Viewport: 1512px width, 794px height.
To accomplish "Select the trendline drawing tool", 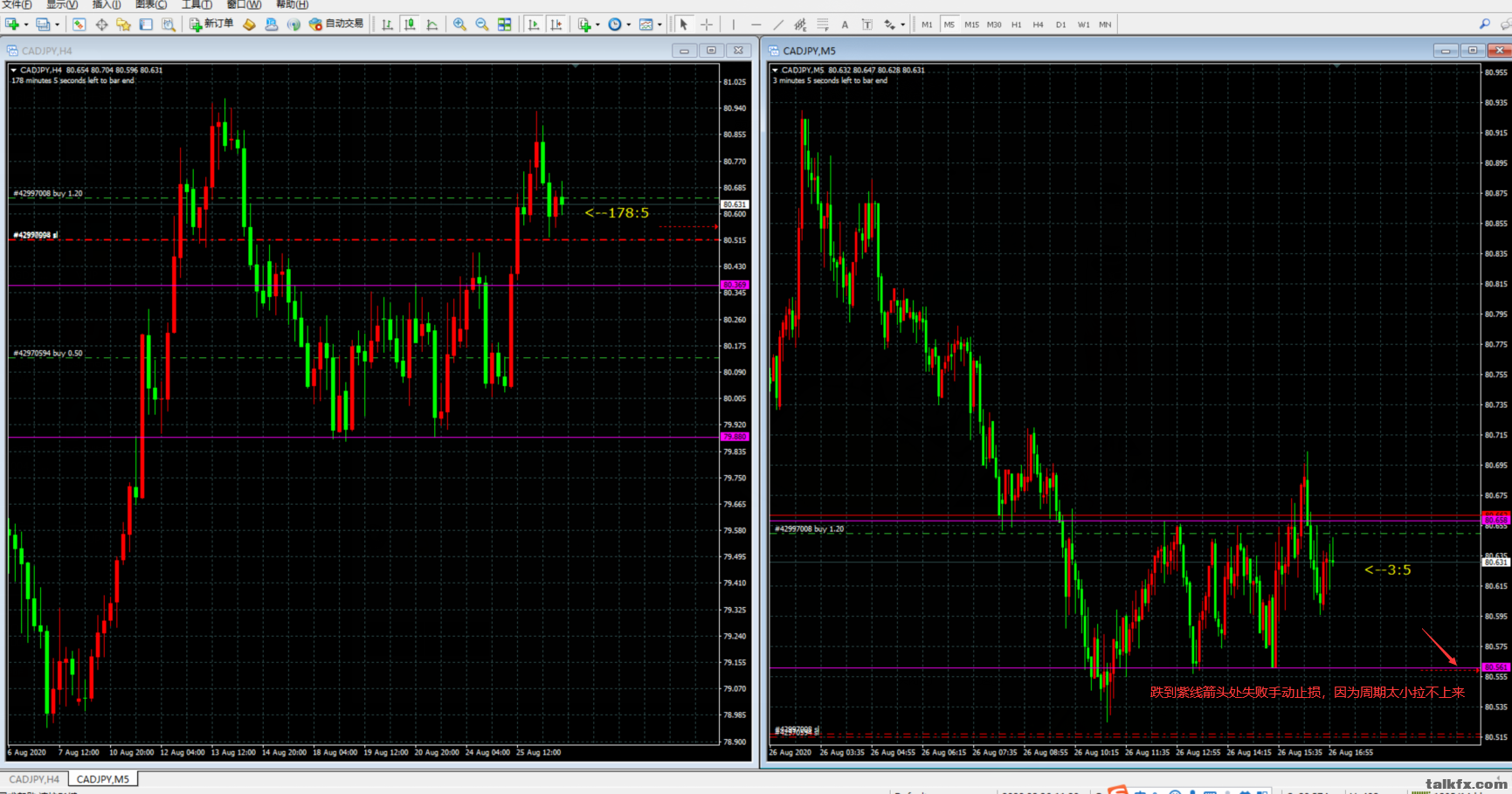I will coord(778,24).
